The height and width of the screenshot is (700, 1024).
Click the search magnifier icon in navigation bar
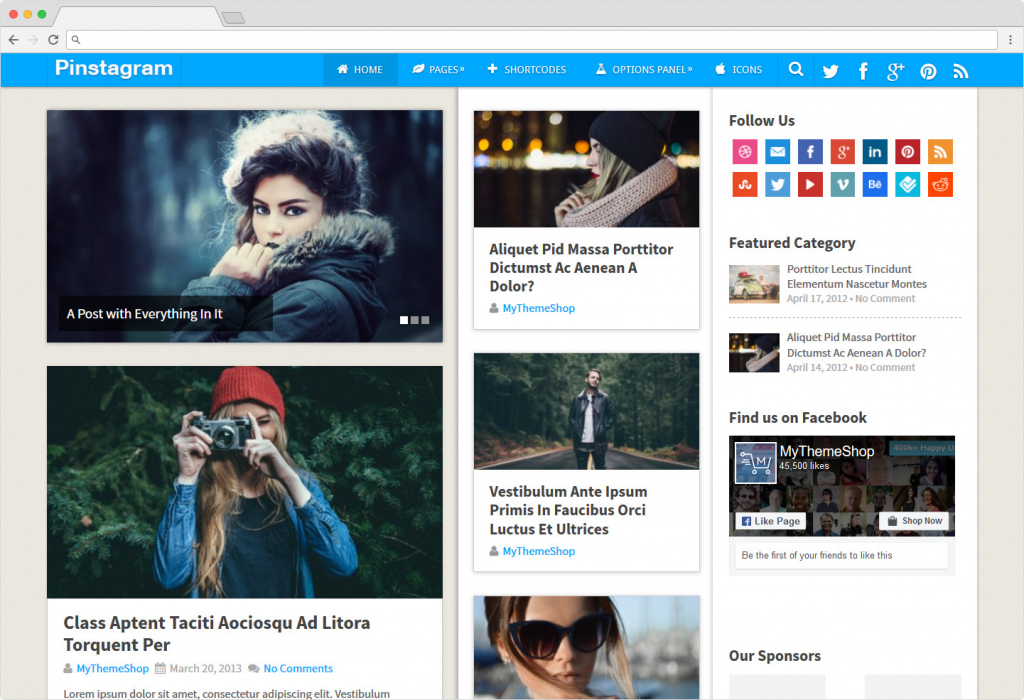coord(796,70)
